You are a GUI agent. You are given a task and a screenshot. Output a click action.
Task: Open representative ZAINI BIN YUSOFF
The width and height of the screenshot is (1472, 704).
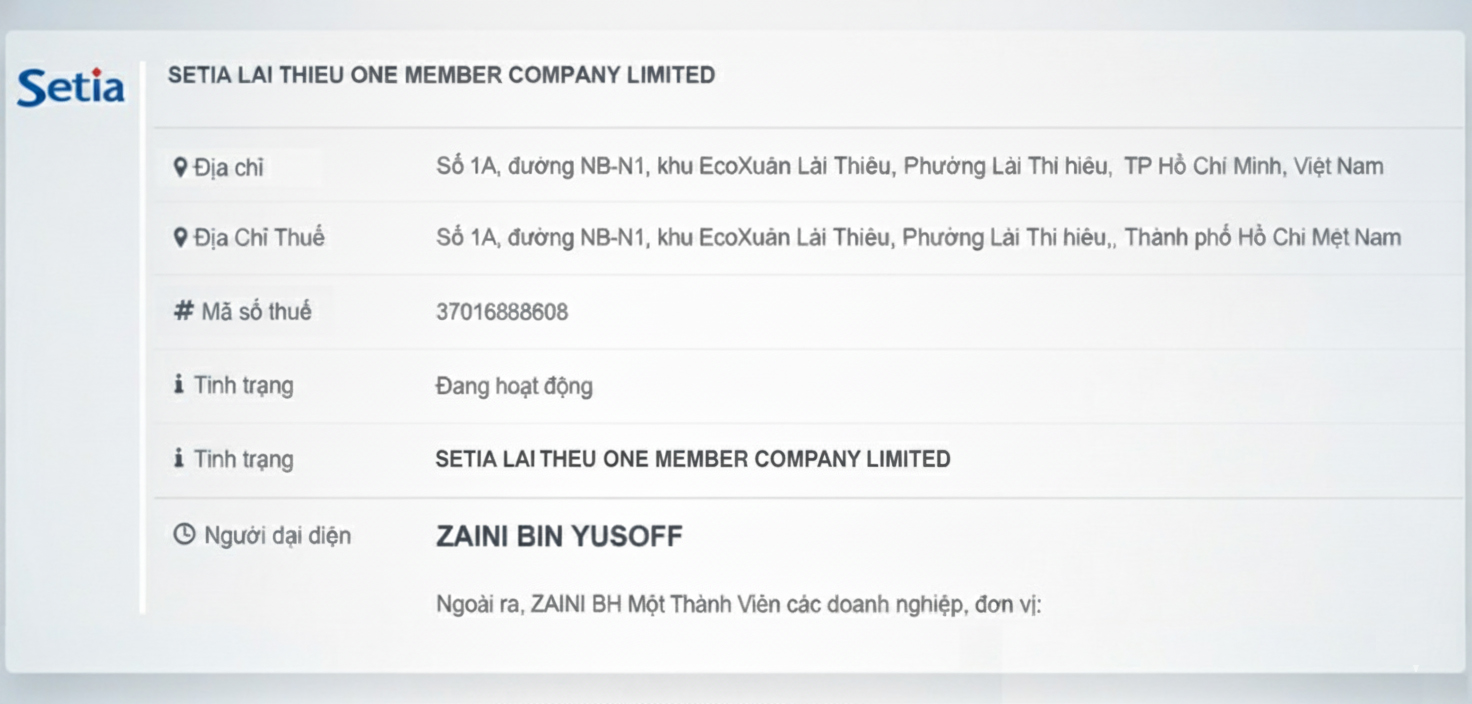click(559, 537)
